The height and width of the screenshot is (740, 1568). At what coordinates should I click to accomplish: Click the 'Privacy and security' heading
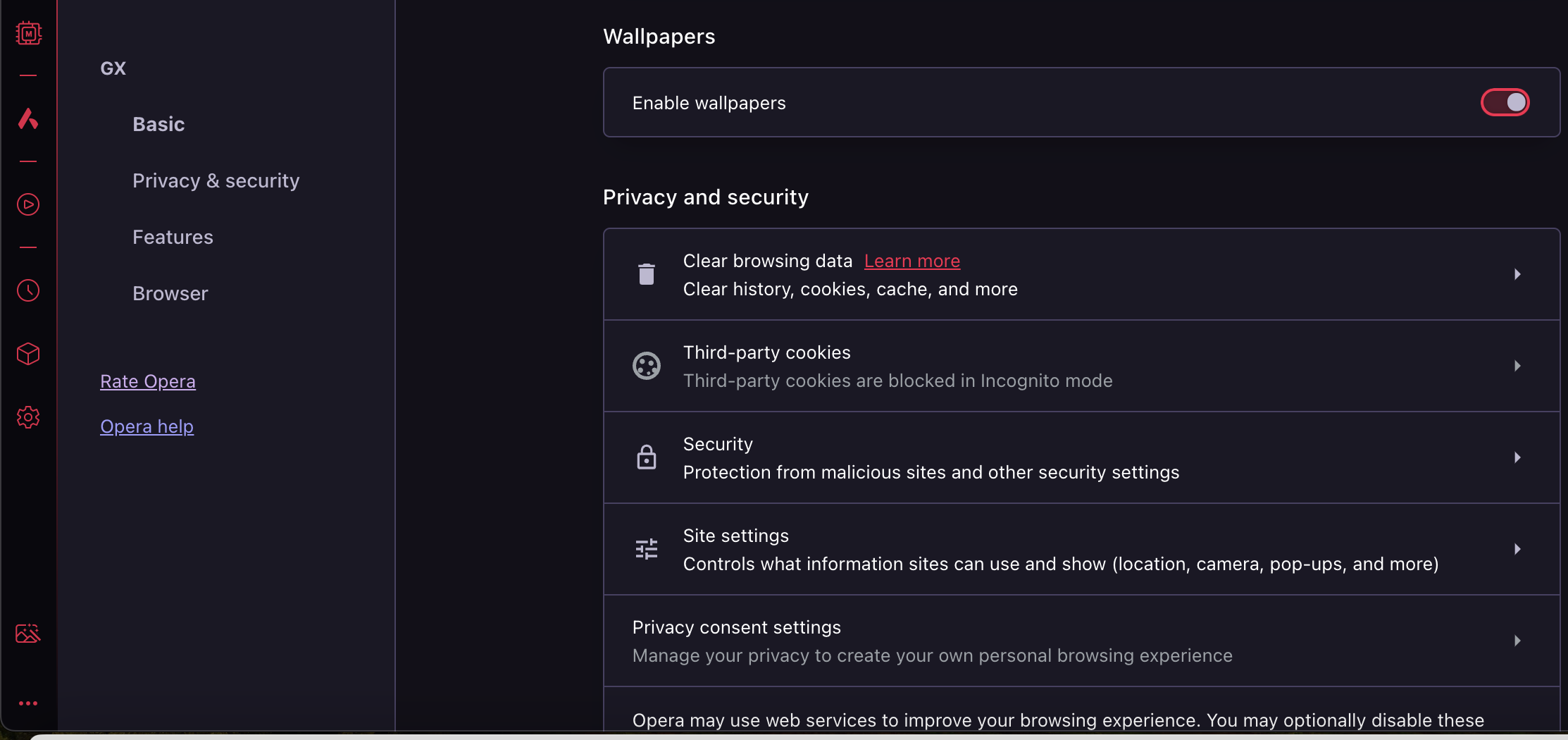706,197
